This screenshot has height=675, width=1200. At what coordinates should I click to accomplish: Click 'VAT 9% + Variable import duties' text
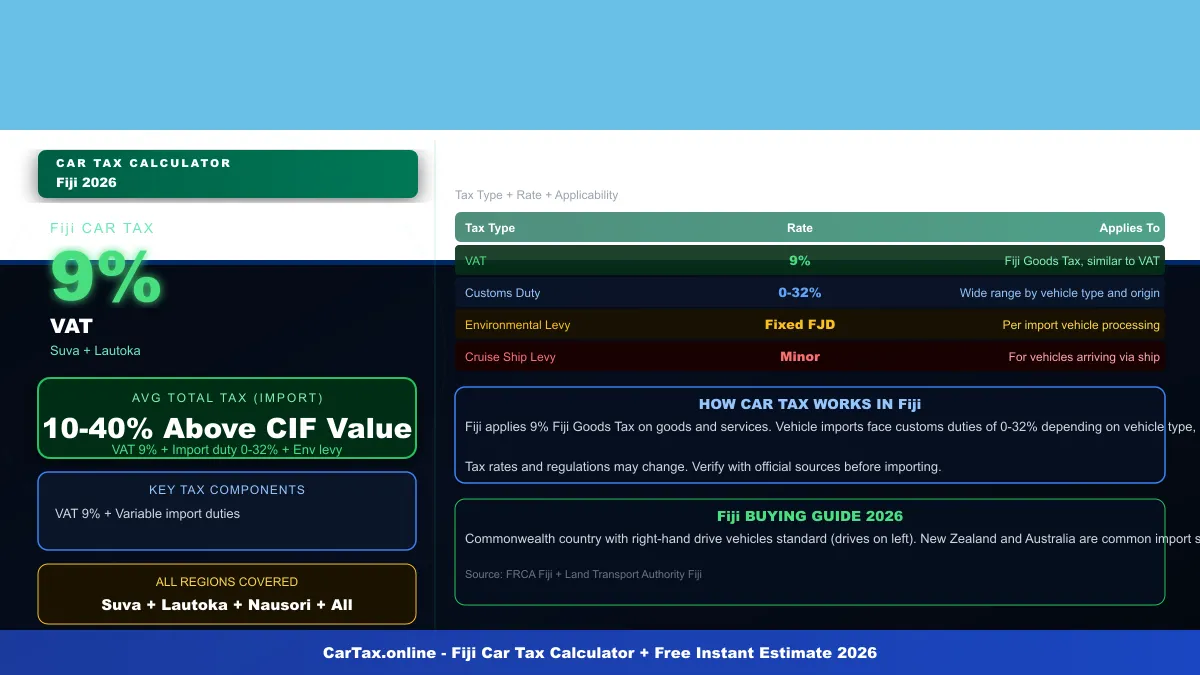[148, 514]
